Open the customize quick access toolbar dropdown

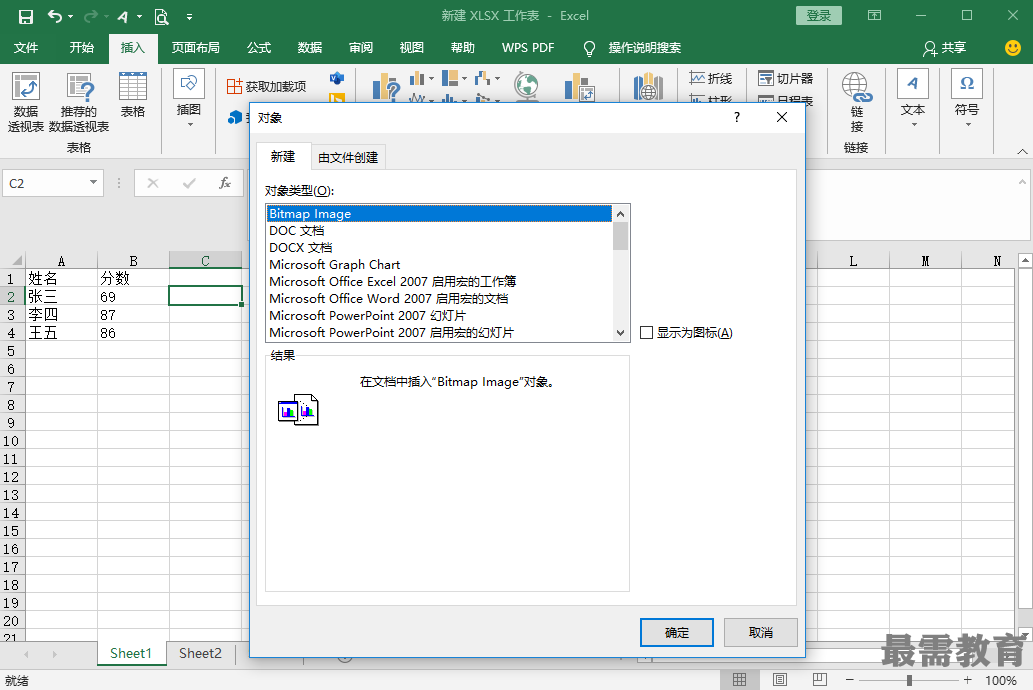pyautogui.click(x=189, y=16)
